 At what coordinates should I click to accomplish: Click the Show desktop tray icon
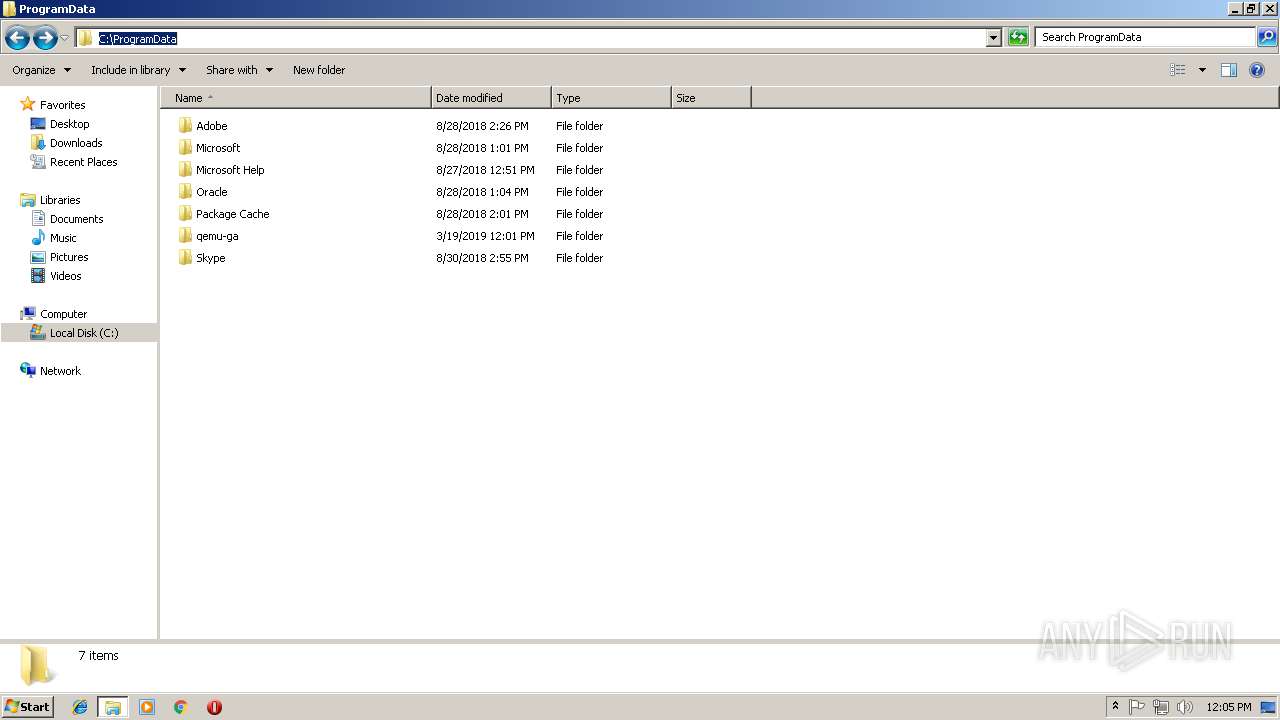tap(1269, 707)
